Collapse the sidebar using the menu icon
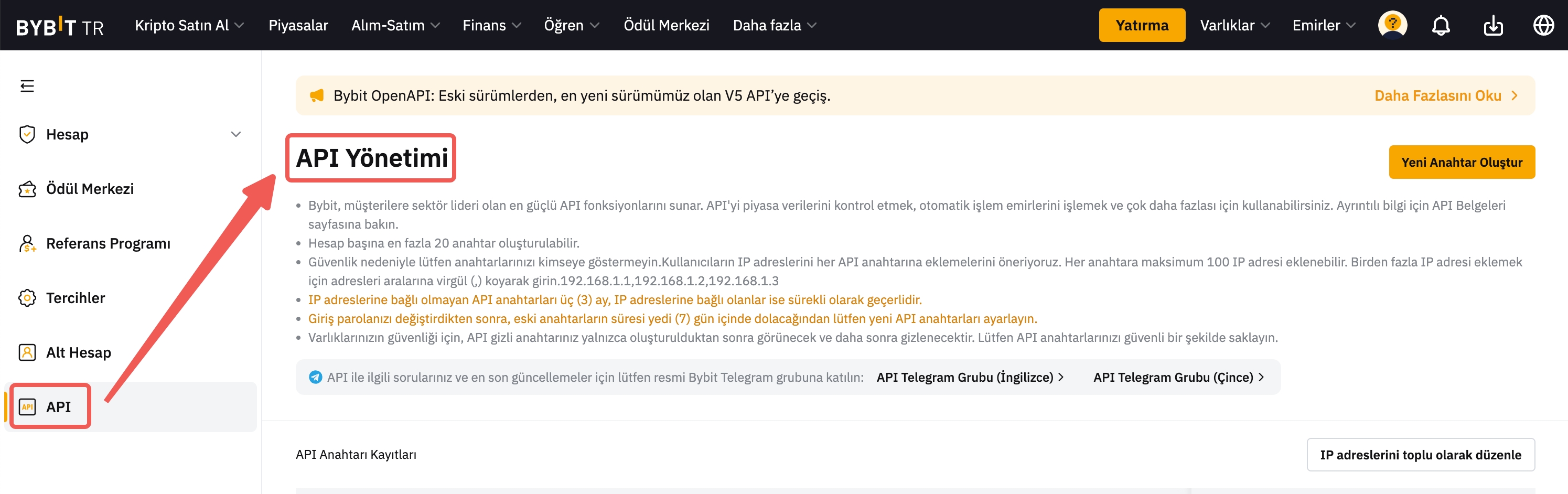The height and width of the screenshot is (494, 1568). click(x=27, y=86)
